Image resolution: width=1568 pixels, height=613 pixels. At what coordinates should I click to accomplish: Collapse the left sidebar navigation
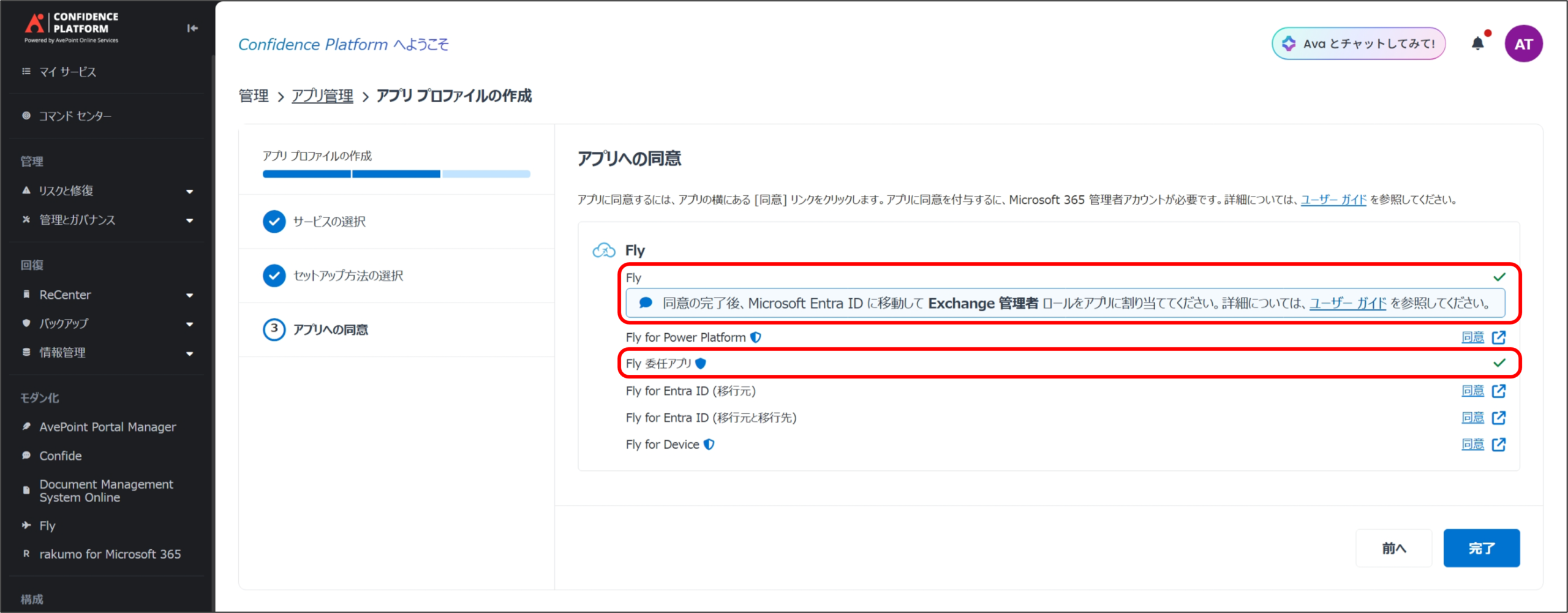click(x=192, y=28)
